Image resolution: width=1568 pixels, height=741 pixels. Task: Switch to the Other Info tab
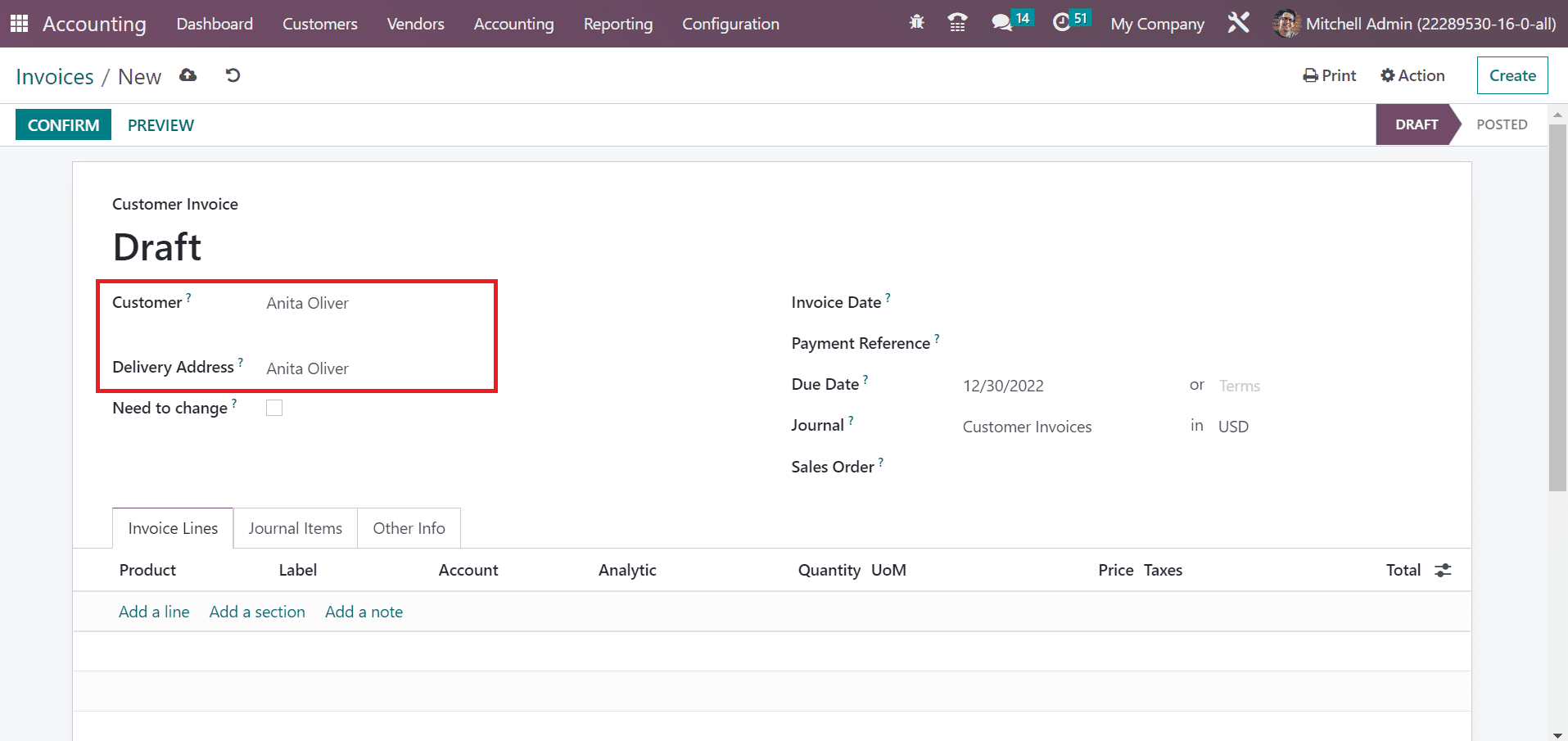409,528
